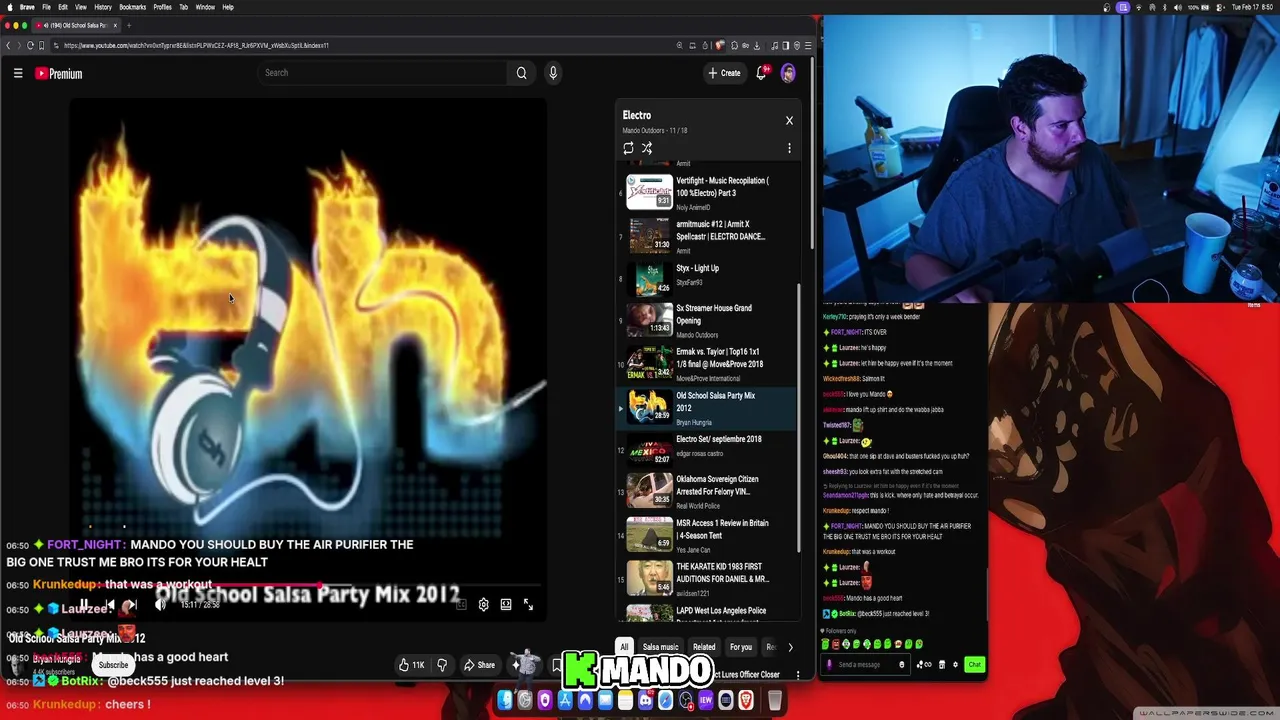Open the Apple menu
Image resolution: width=1280 pixels, height=720 pixels.
[x=8, y=7]
